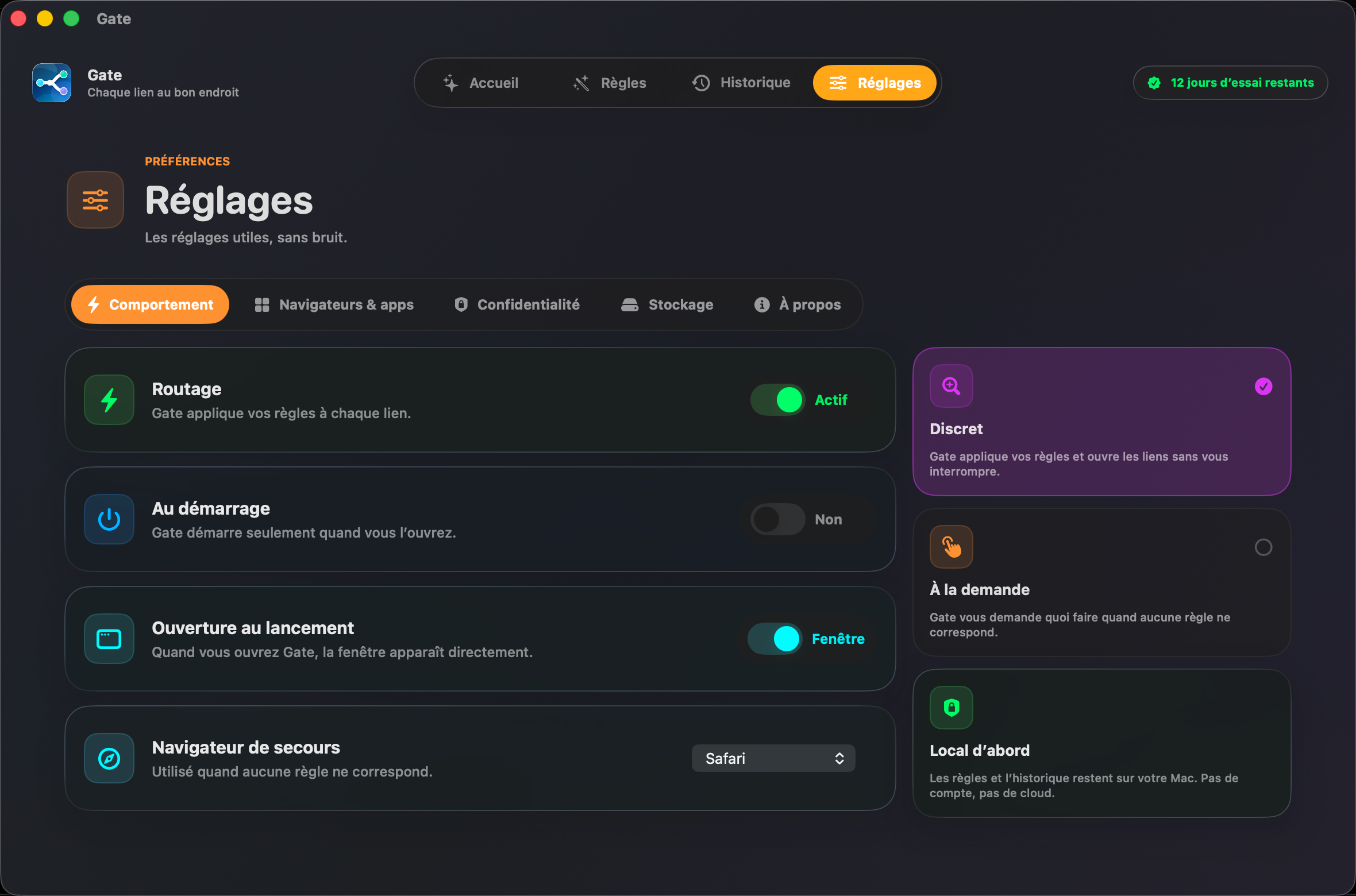
Task: Switch to the Stockage settings tab
Action: [667, 304]
